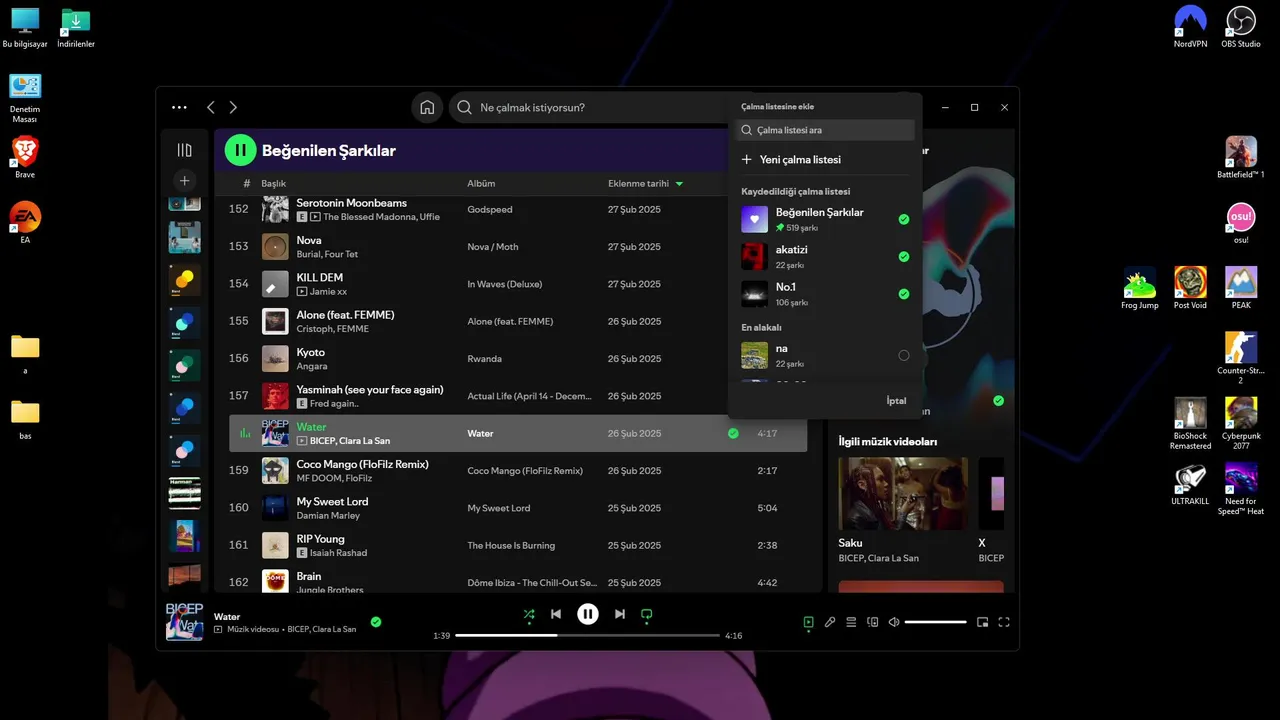Open album 'The House Is Burning'
Image resolution: width=1280 pixels, height=720 pixels.
click(x=511, y=546)
